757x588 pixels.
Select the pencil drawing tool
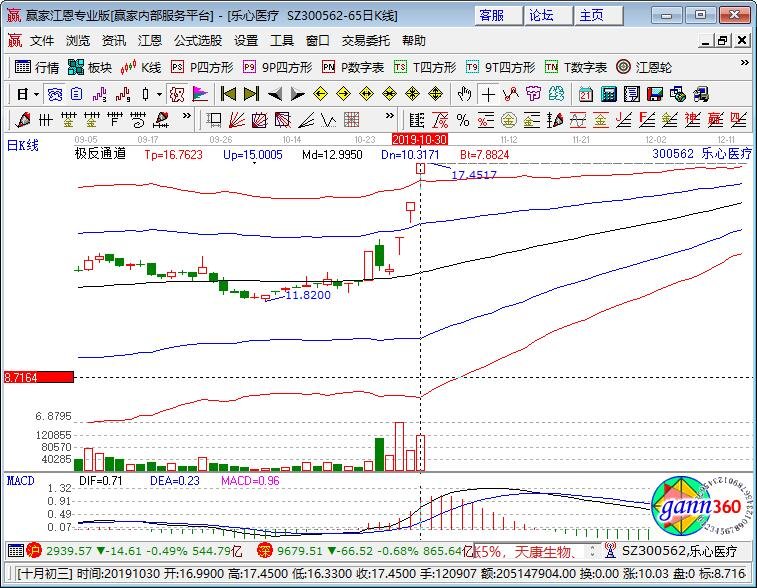point(23,119)
